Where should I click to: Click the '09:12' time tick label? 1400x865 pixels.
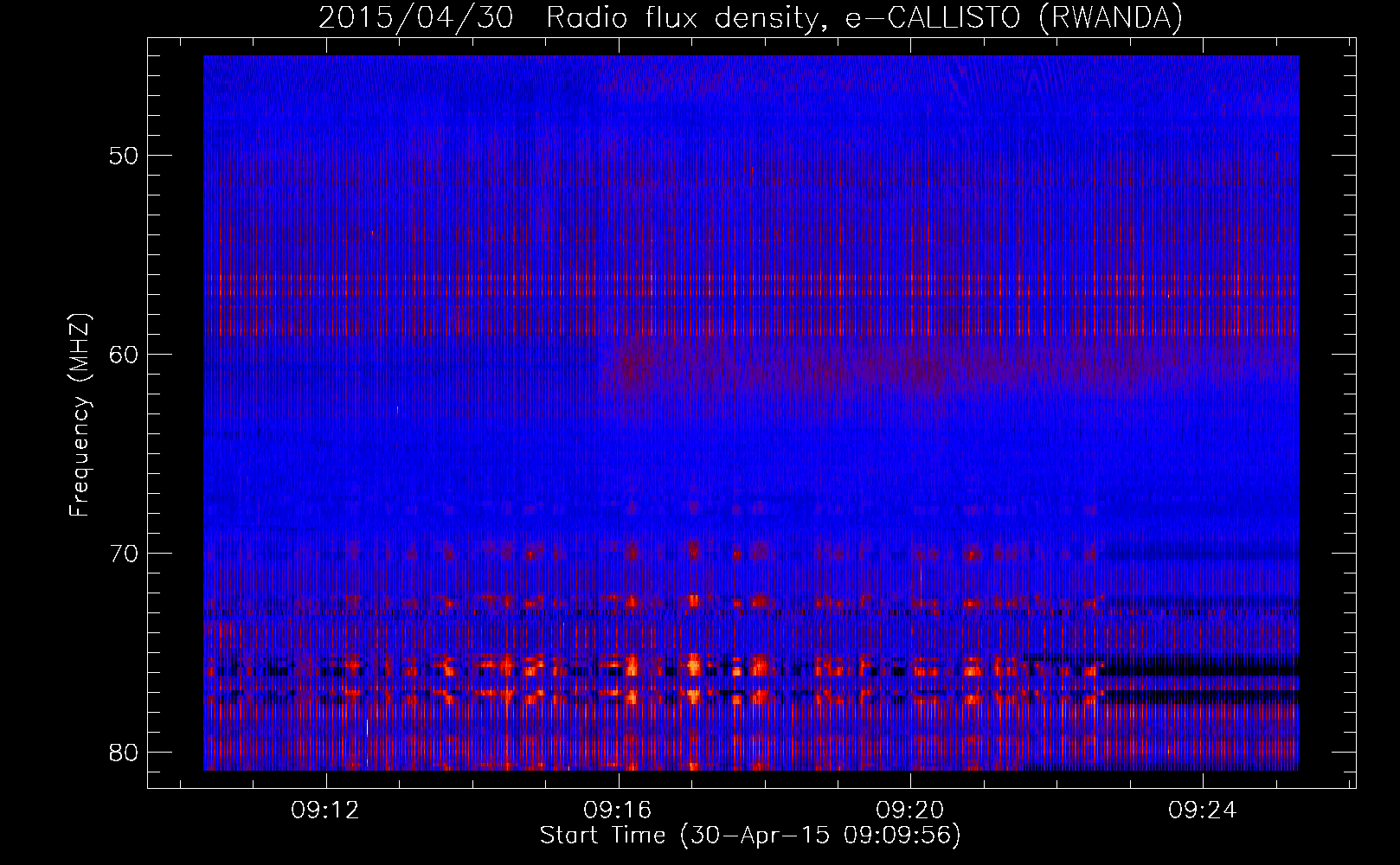[325, 811]
